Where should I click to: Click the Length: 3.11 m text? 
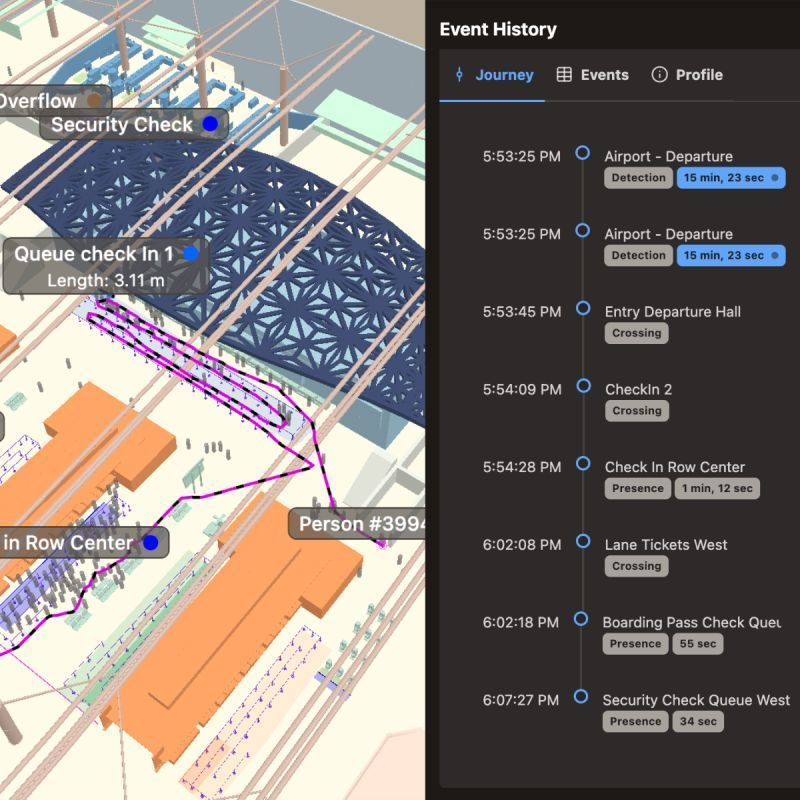tap(106, 281)
